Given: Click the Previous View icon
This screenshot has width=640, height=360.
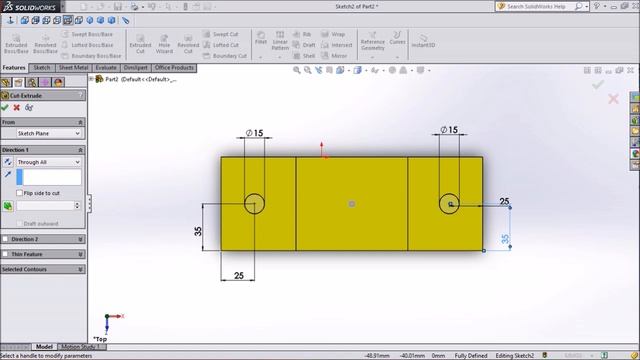Looking at the screenshot, I should pyautogui.click(x=318, y=70).
